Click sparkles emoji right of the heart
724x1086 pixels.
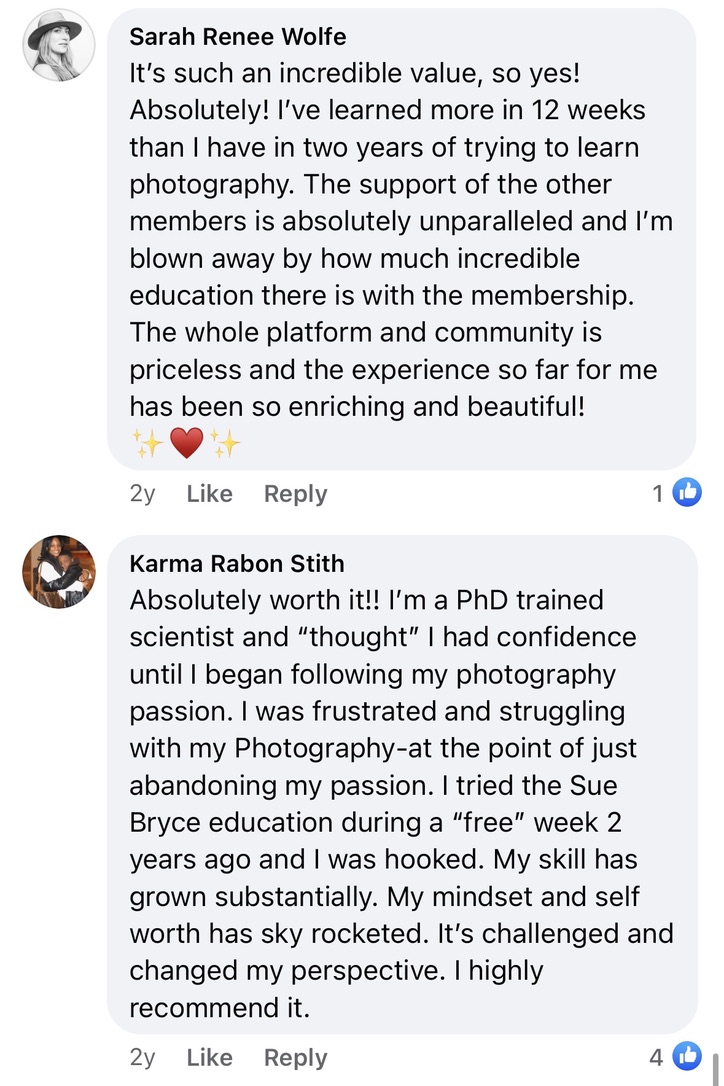point(227,442)
